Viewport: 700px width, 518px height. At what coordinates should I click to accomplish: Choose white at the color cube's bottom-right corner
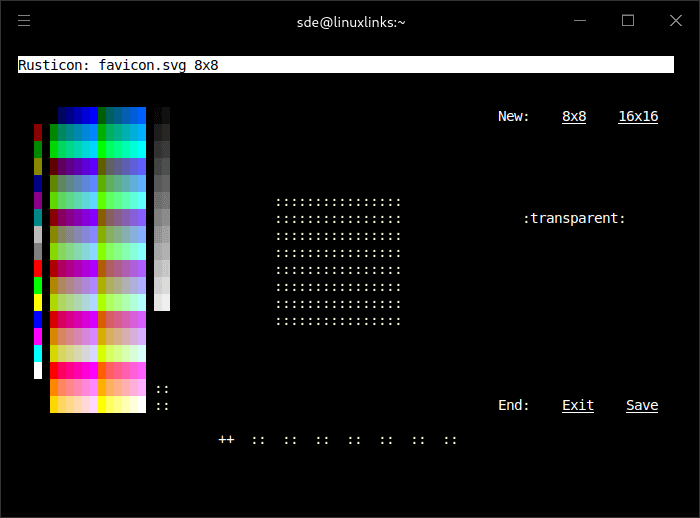pos(142,404)
